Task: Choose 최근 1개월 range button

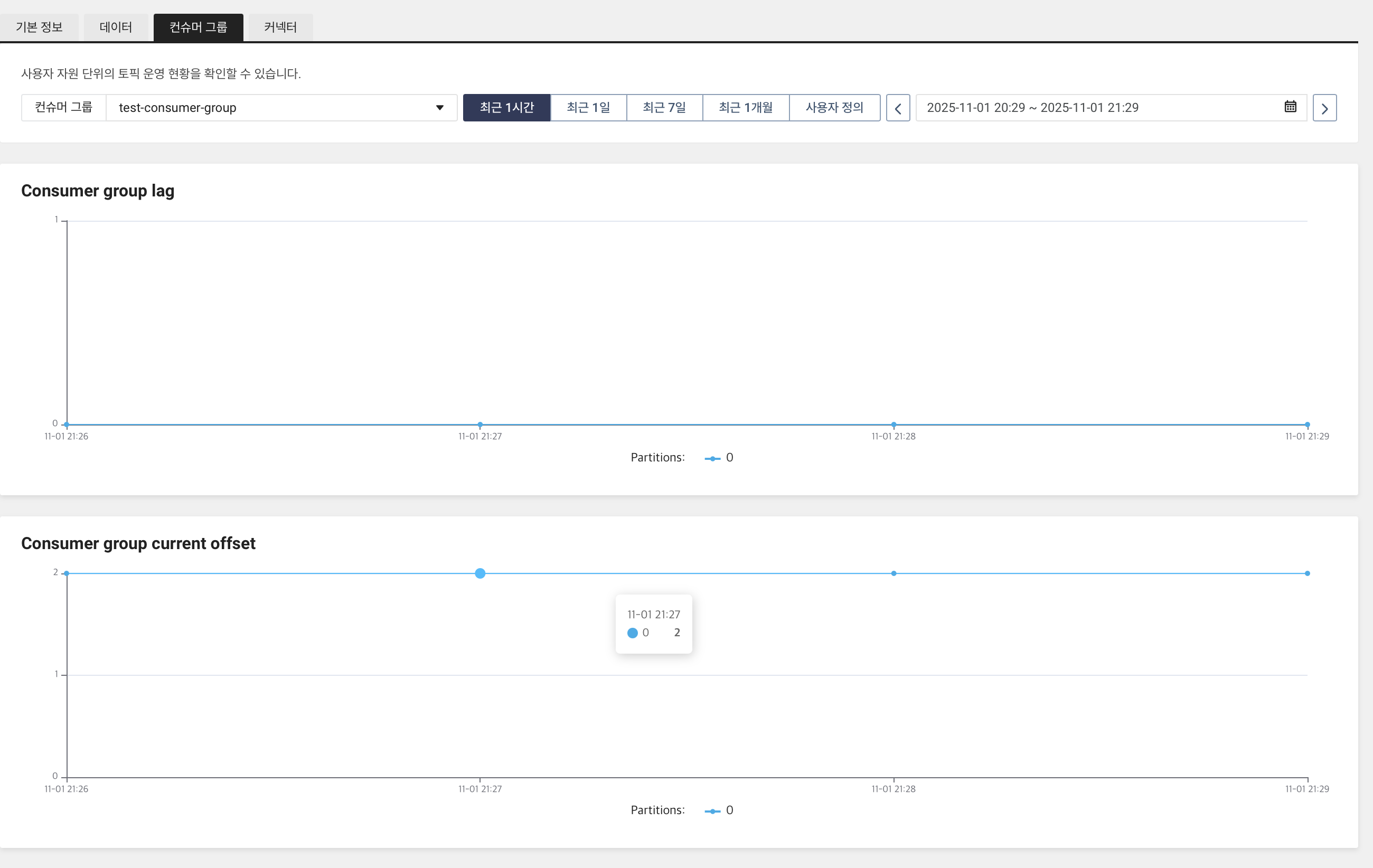Action: click(x=745, y=108)
